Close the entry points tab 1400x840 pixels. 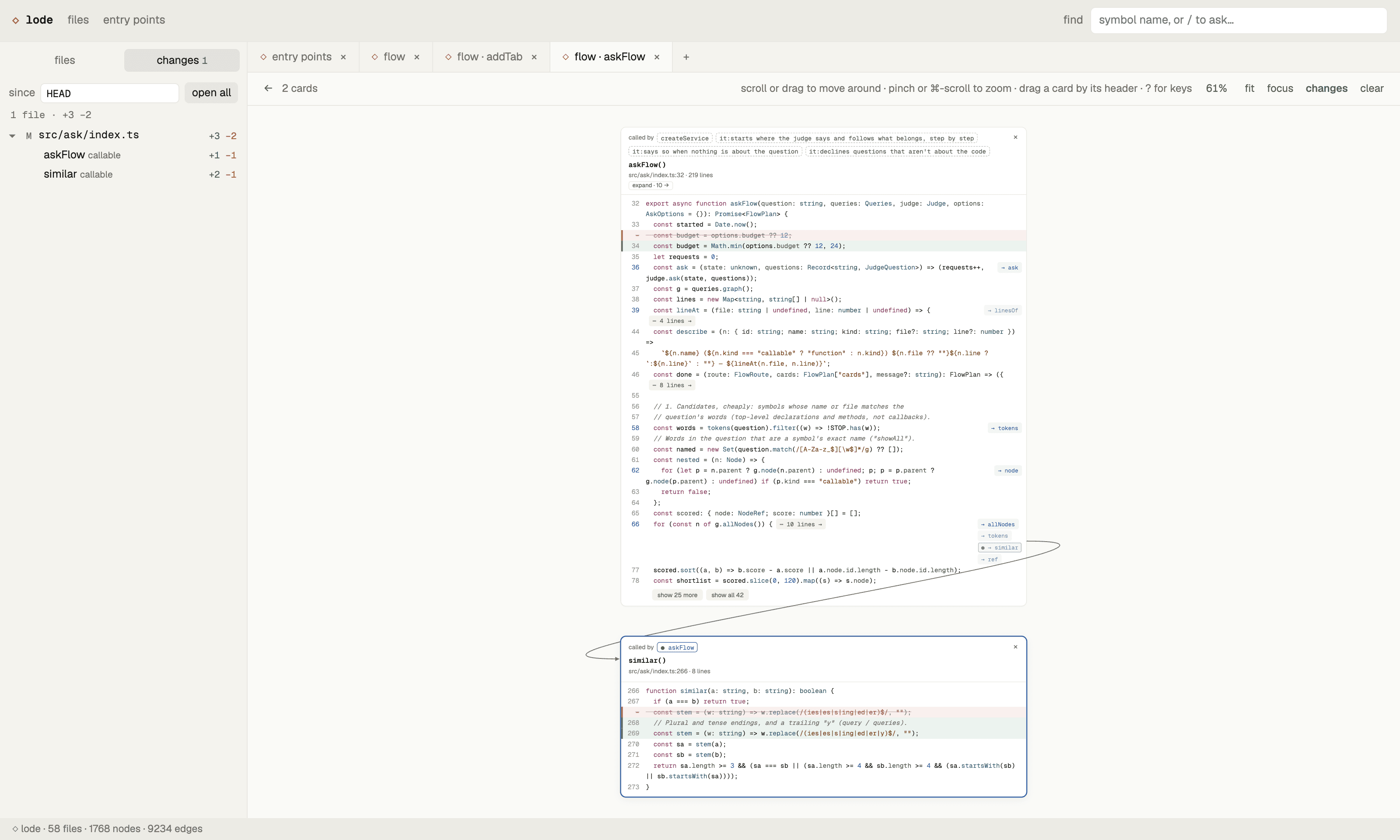point(343,57)
